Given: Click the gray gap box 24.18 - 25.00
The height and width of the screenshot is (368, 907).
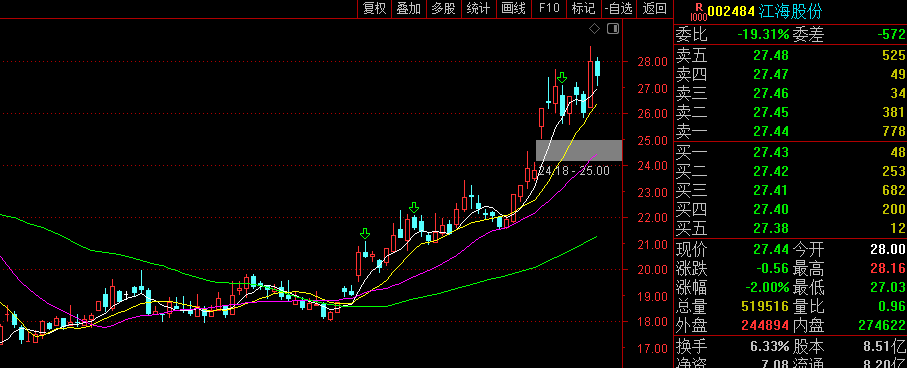Looking at the screenshot, I should (578, 150).
